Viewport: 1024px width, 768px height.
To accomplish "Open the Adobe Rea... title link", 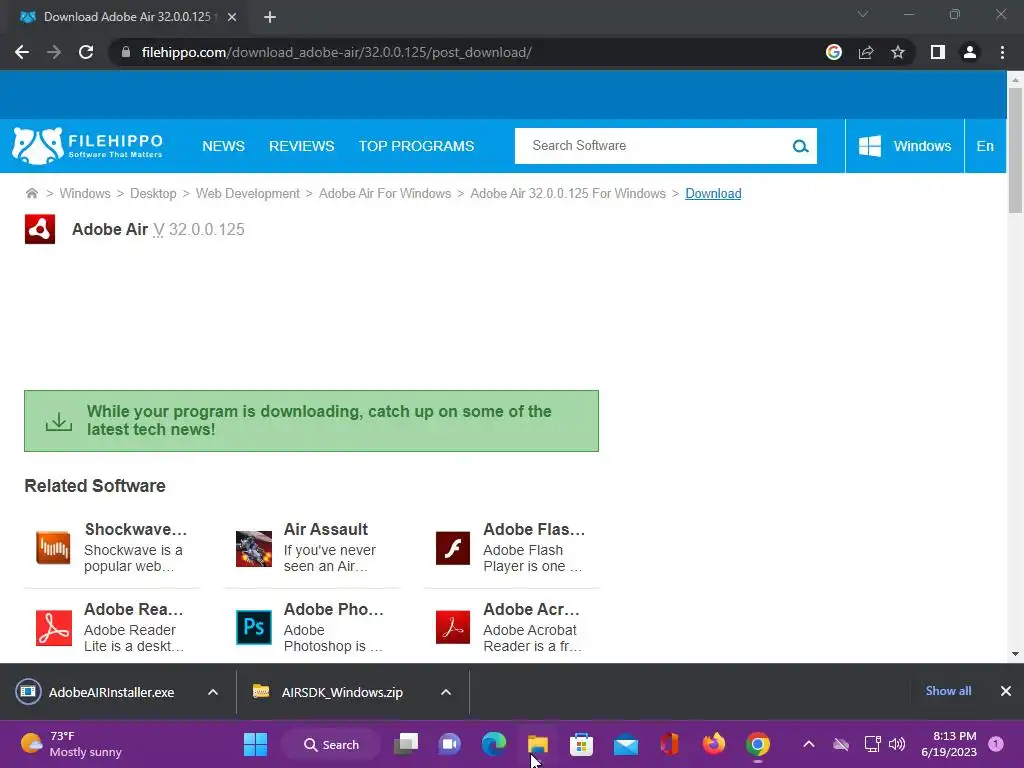I will (x=133, y=609).
